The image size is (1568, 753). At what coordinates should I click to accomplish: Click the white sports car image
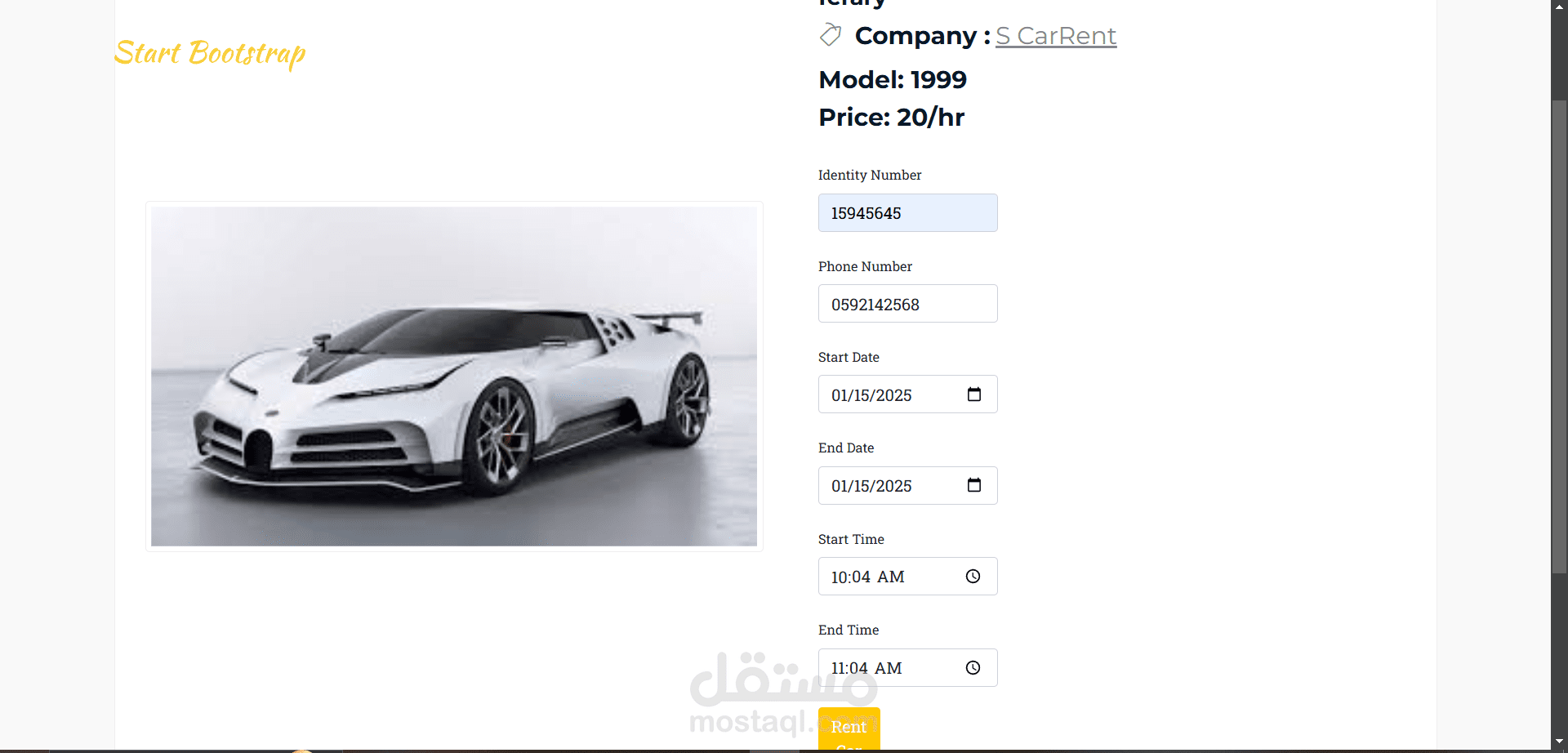click(x=454, y=376)
